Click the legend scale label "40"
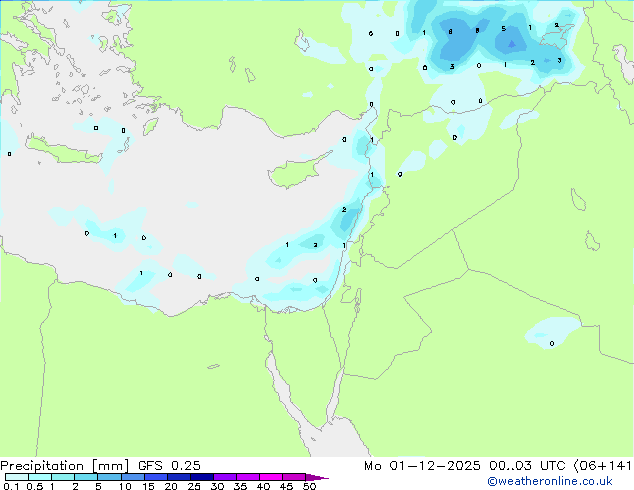The image size is (634, 490). (263, 486)
